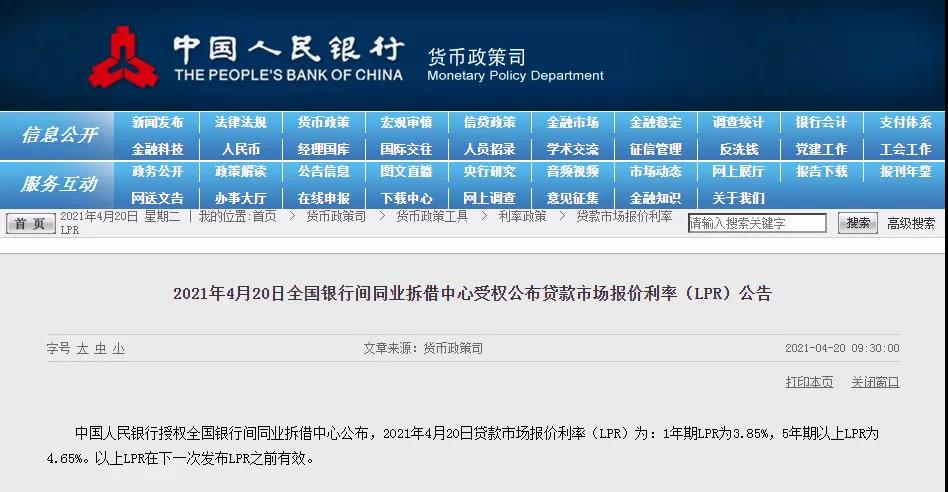Go to 学术交流 page
The image size is (948, 492).
(573, 149)
